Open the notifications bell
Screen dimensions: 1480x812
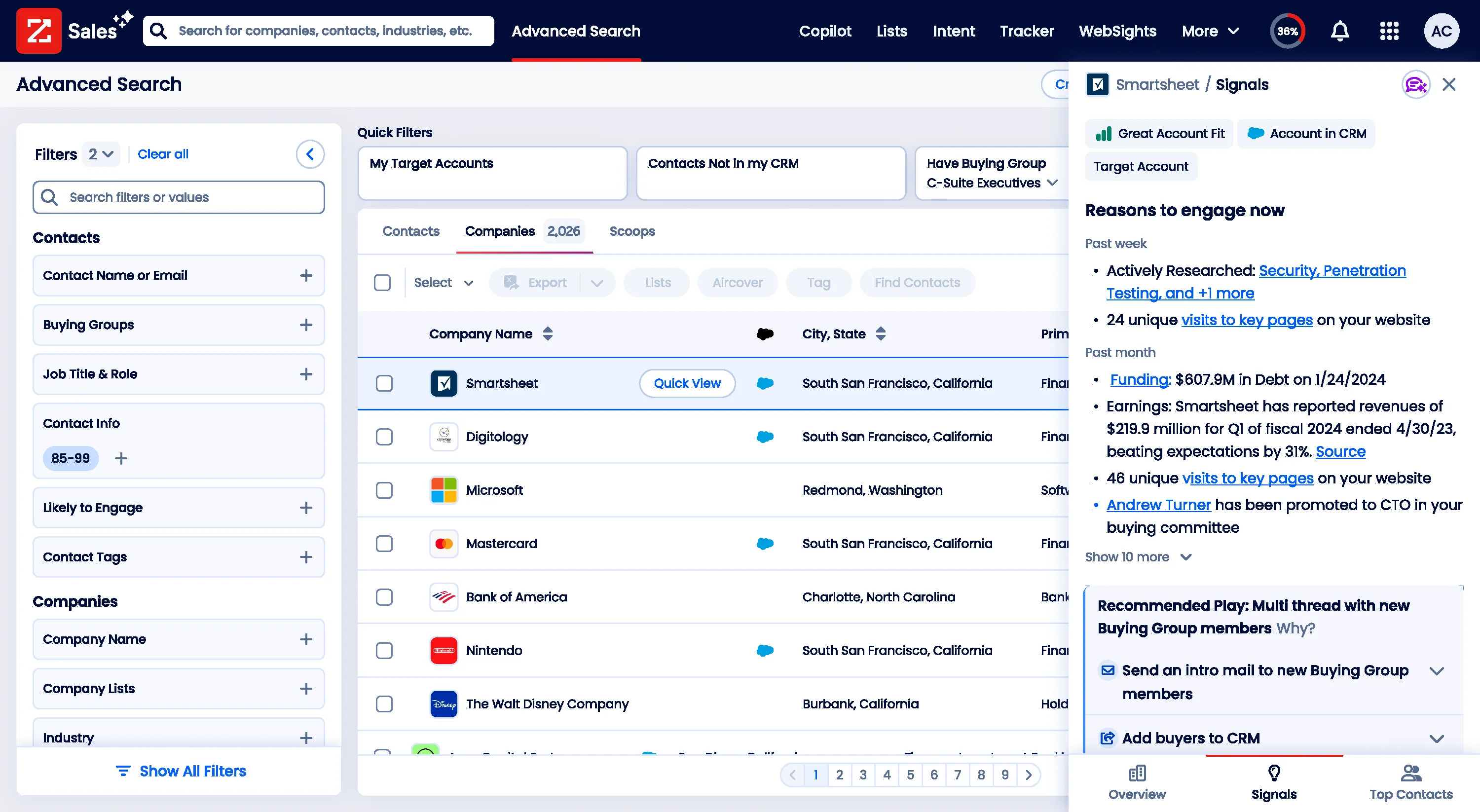click(1339, 31)
